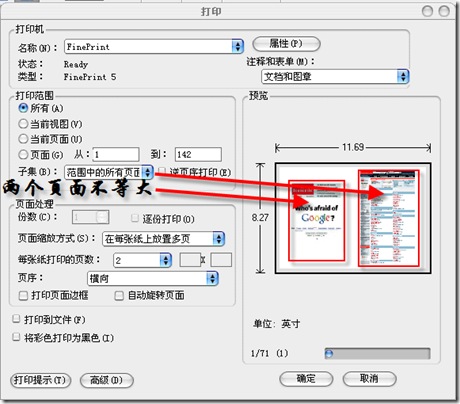
Task: Click the FinePrint 5 printer type text
Action: click(90, 77)
